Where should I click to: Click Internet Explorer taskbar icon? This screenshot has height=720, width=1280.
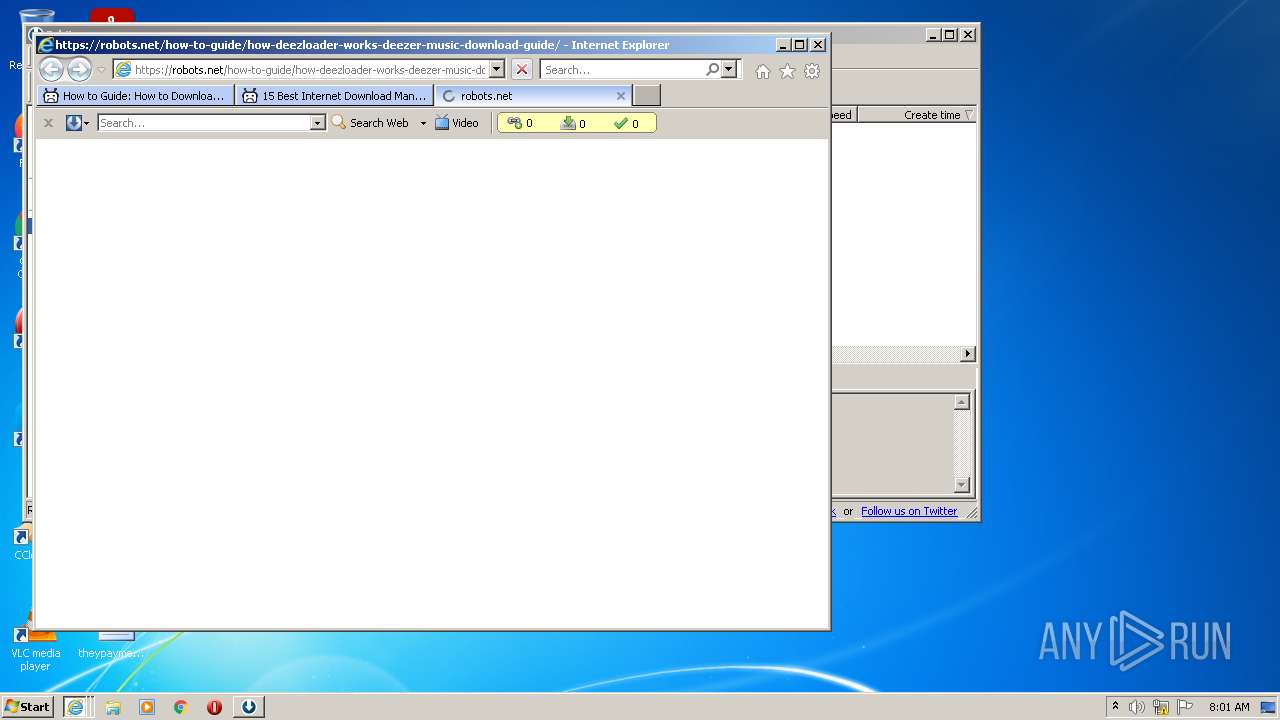coord(76,707)
